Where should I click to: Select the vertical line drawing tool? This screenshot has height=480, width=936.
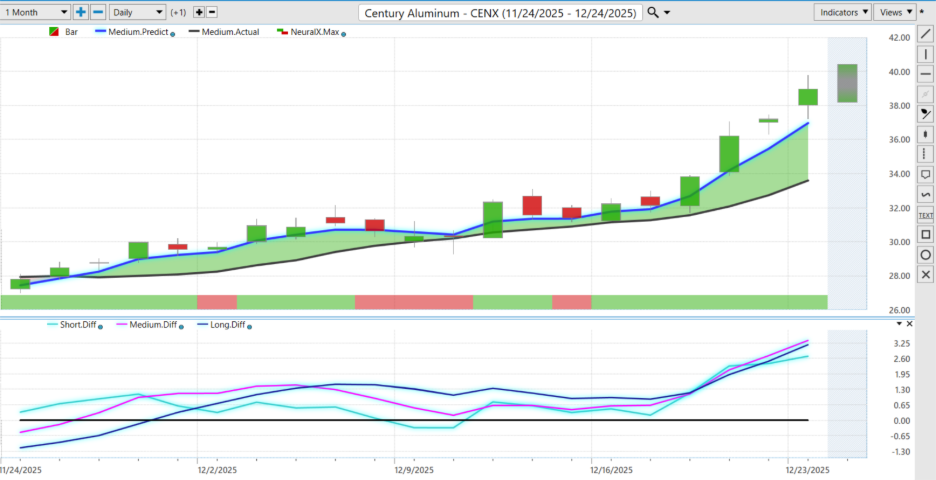coord(925,53)
